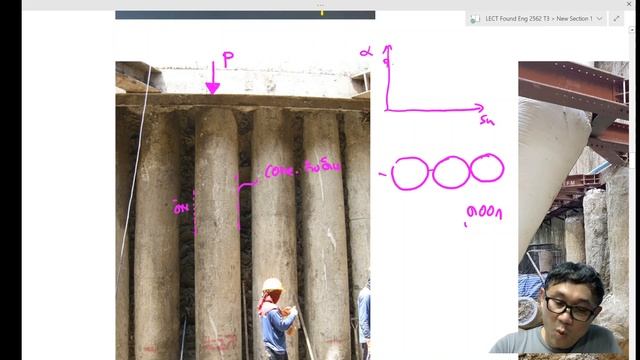
Task: Select the steel beam site photo on the right
Action: pos(573,211)
